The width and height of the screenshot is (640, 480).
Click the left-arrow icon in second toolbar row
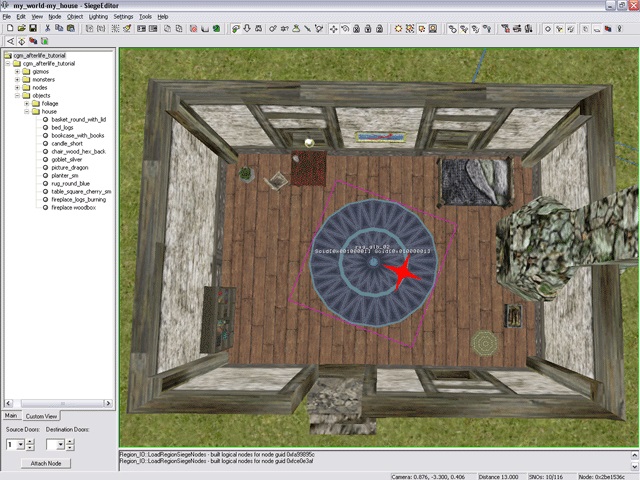(x=9, y=41)
